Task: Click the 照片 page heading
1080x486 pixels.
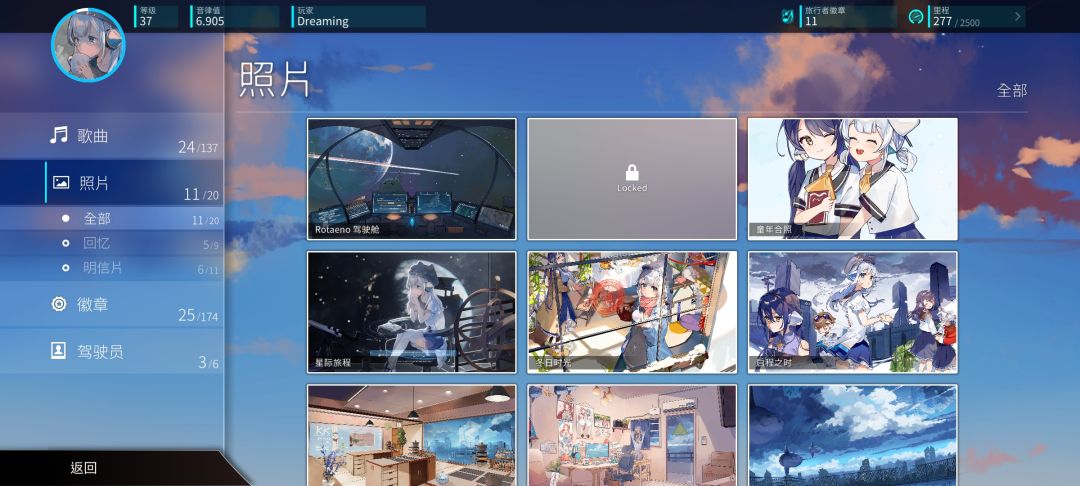Action: (x=274, y=79)
